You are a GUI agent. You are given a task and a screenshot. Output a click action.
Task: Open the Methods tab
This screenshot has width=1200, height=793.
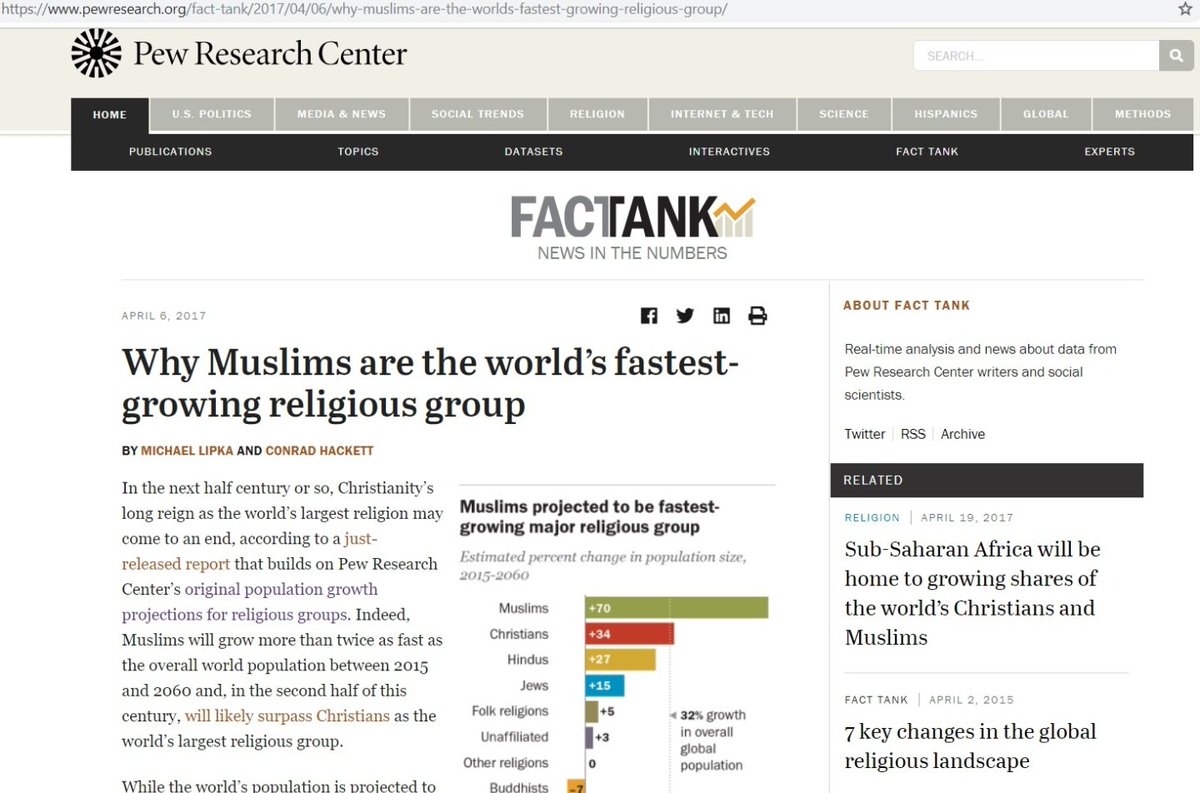(x=1143, y=114)
